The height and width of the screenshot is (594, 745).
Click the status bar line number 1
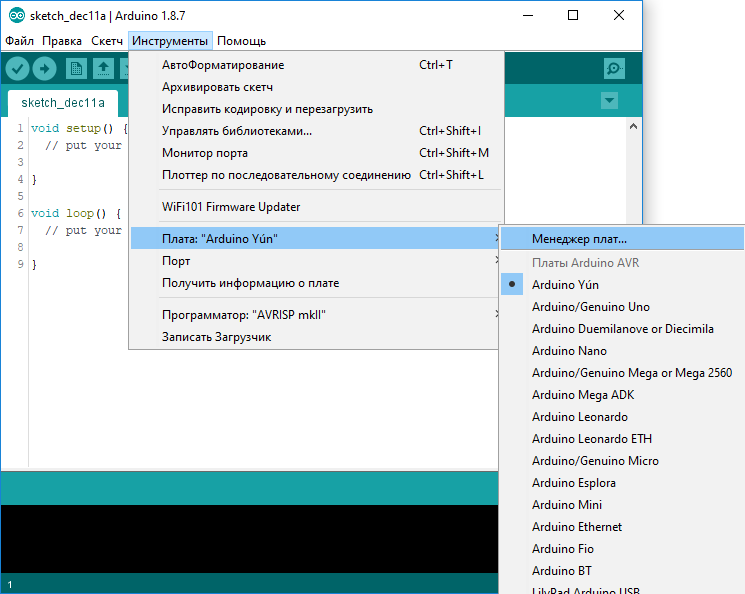click(x=10, y=584)
